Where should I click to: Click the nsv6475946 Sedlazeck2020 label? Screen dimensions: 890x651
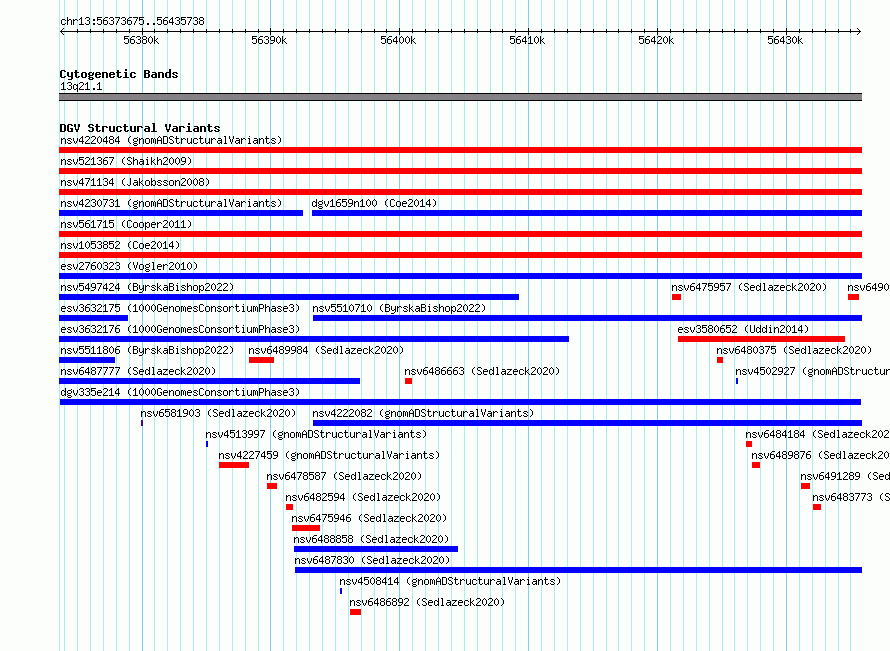369,518
